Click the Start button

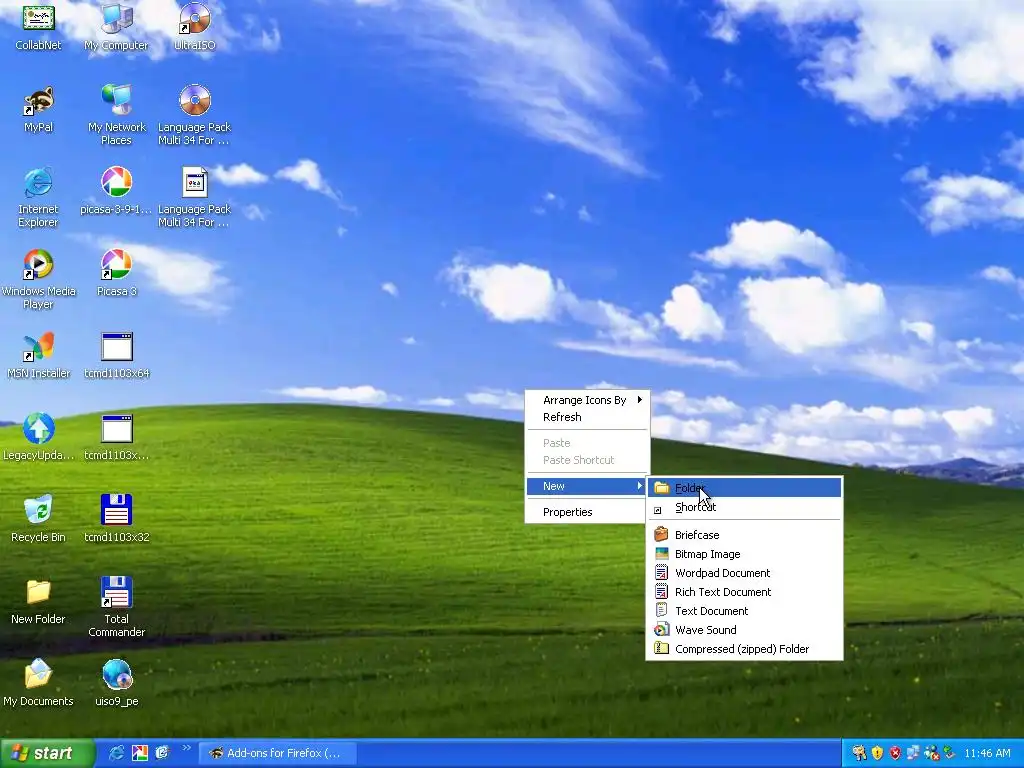(x=47, y=753)
